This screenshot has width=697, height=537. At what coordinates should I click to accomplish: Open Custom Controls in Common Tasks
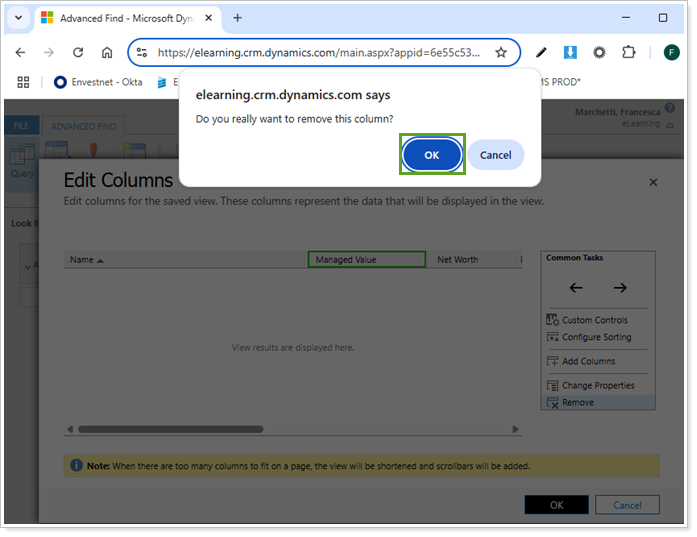[x=594, y=320]
